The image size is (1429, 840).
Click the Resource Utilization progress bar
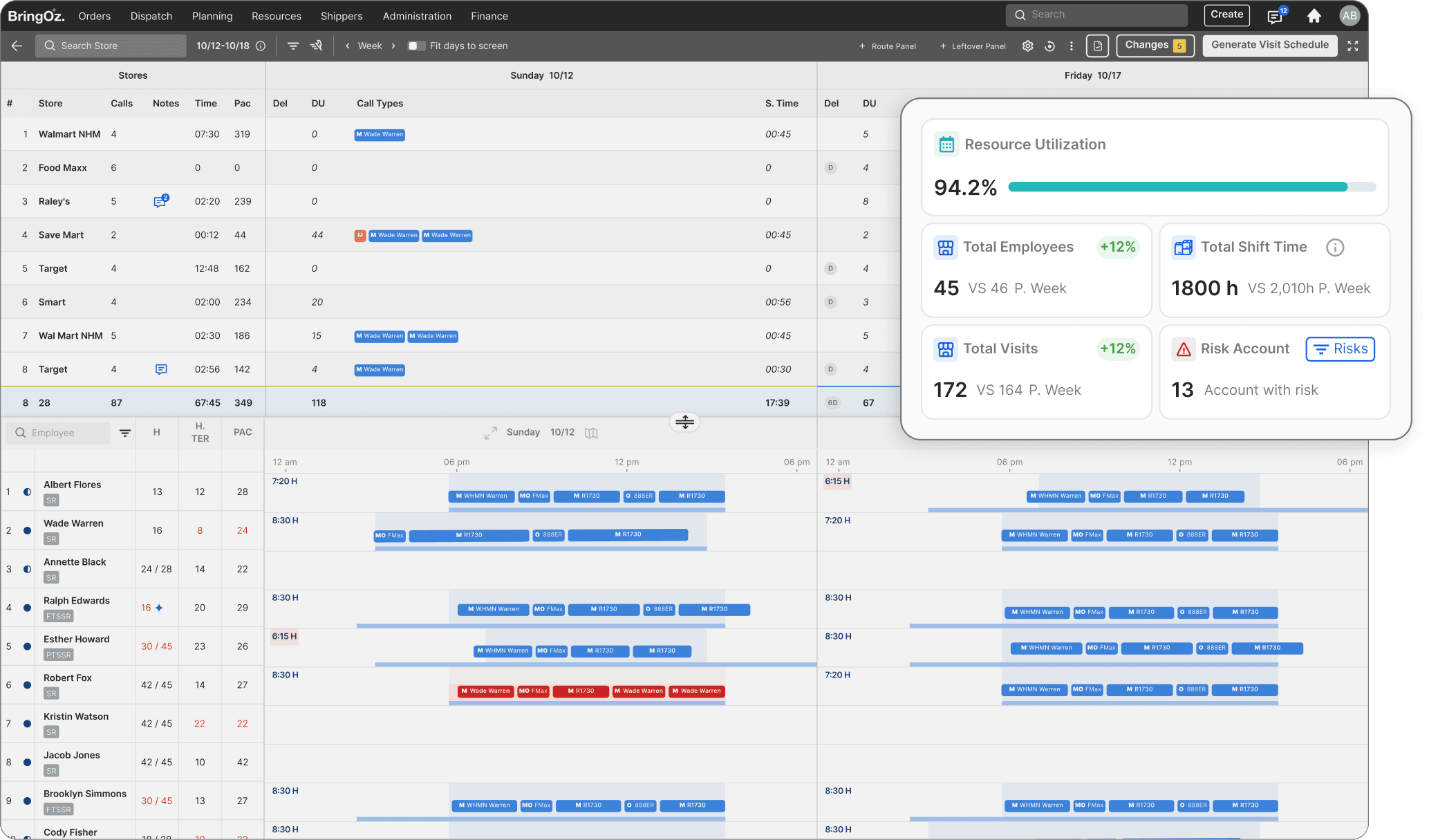pos(1192,187)
